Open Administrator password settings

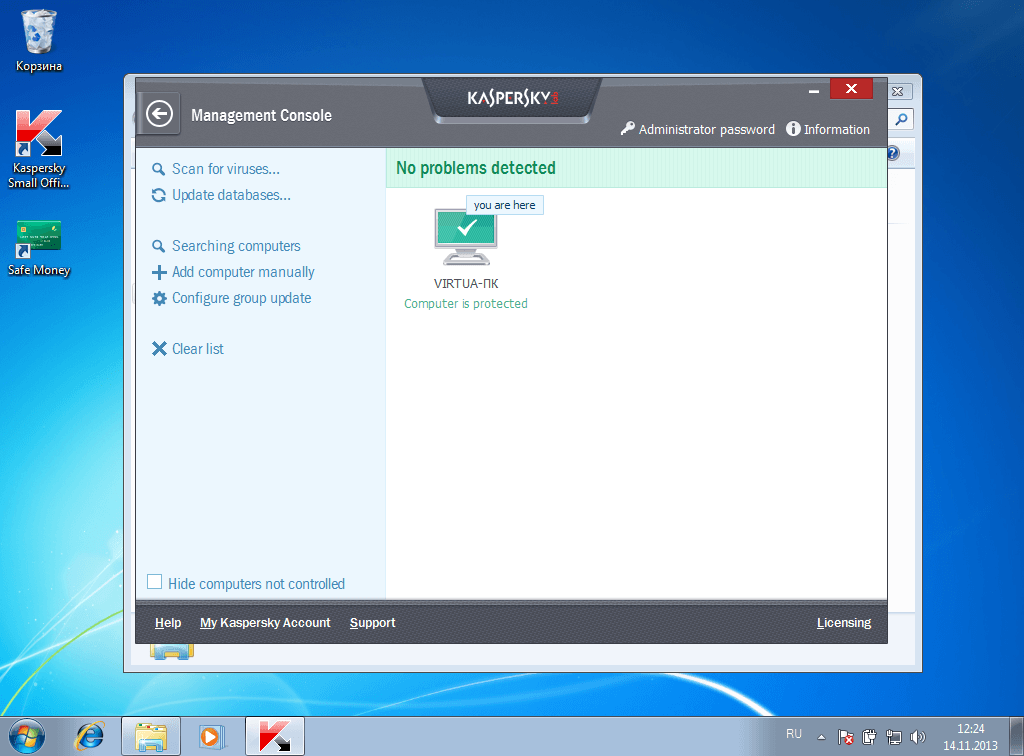[x=706, y=129]
